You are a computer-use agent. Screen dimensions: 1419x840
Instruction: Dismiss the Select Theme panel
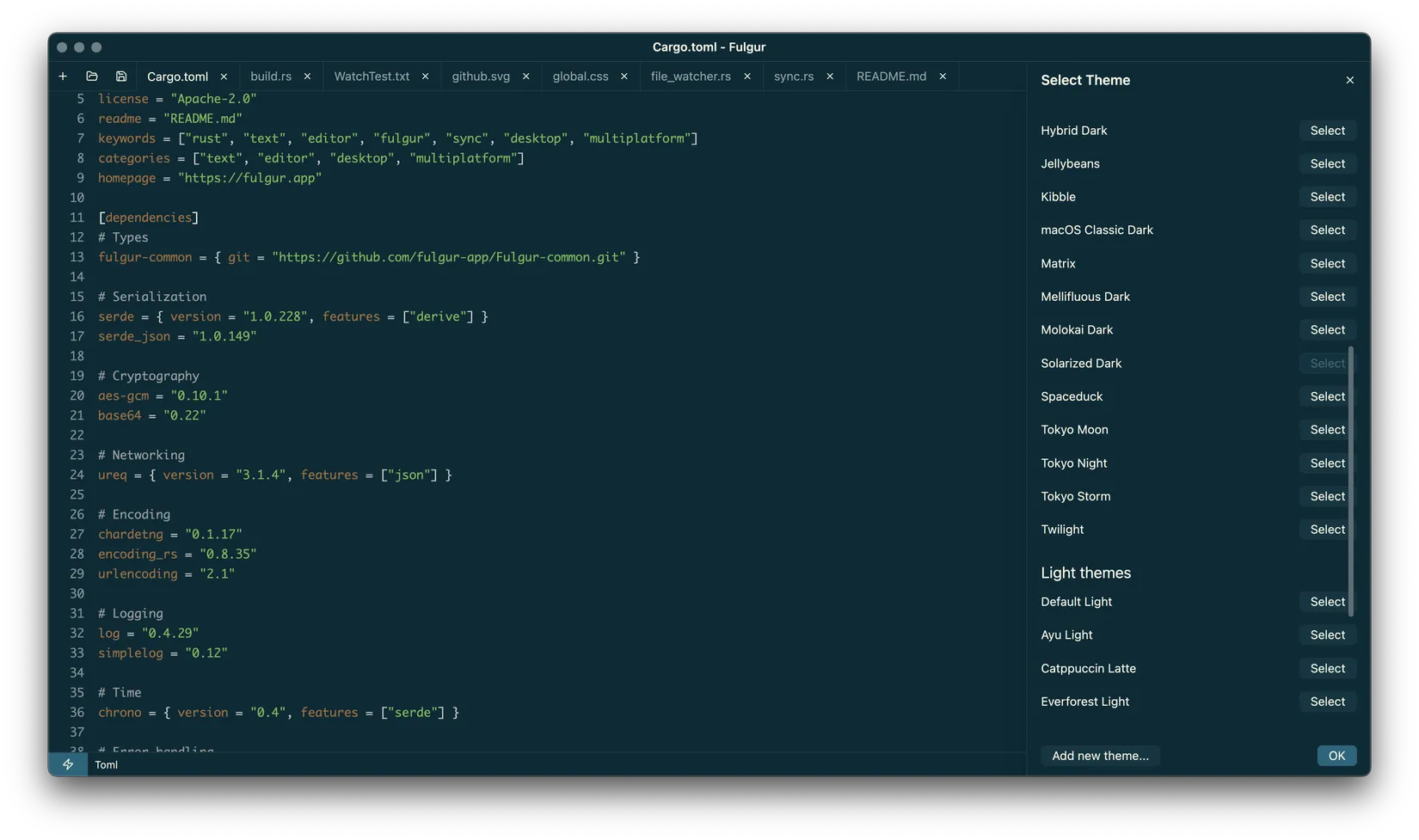tap(1349, 79)
